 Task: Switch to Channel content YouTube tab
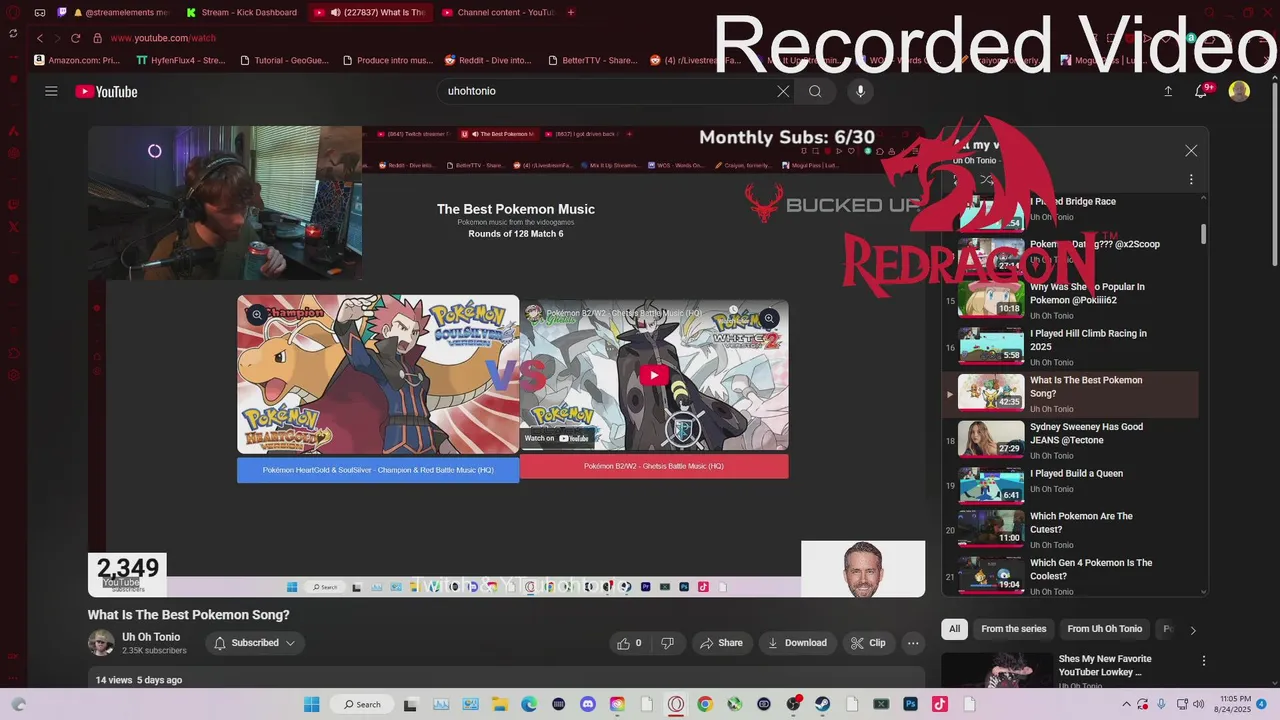[497, 12]
